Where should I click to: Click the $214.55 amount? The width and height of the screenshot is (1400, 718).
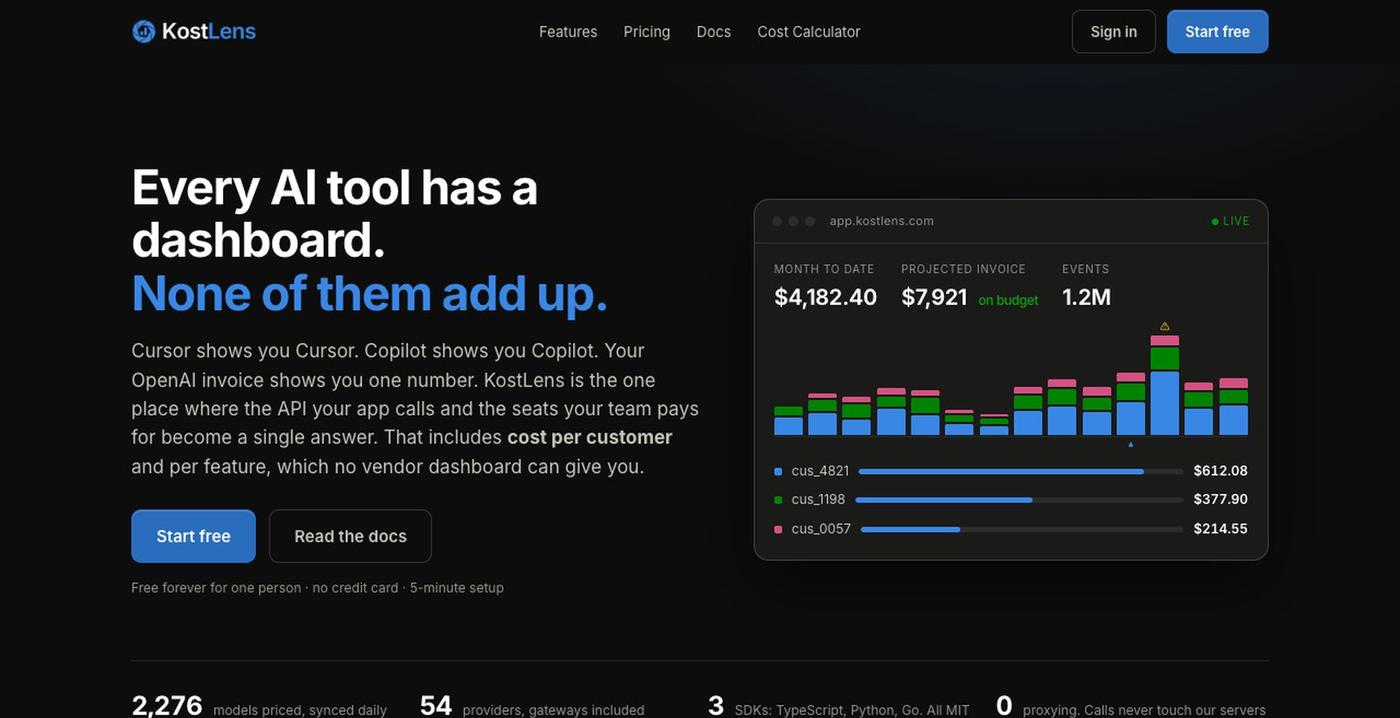[x=1220, y=529]
